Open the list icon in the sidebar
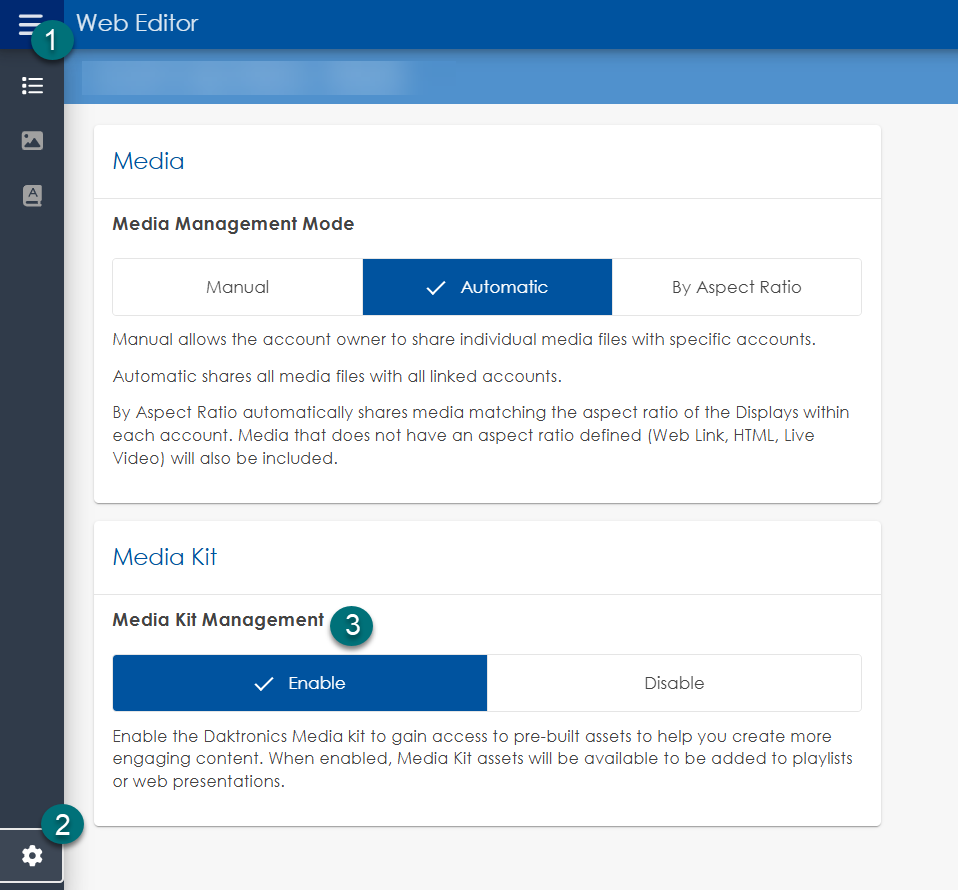The width and height of the screenshot is (958, 890). click(32, 86)
